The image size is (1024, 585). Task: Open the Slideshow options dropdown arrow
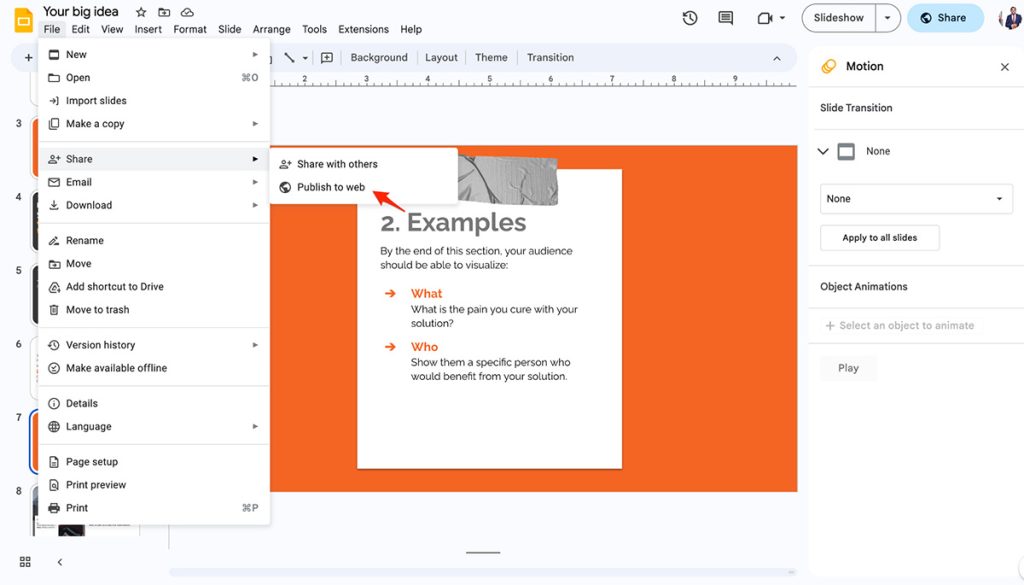(x=886, y=17)
